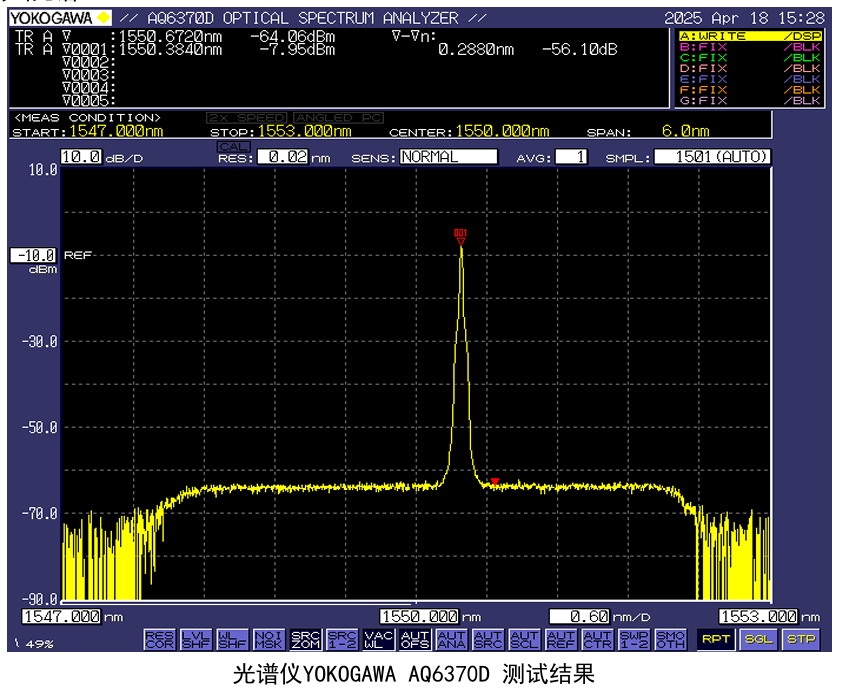
Task: Click the AQ6370D OPTICAL SPECTRUM ANALYZER title
Action: (x=303, y=18)
